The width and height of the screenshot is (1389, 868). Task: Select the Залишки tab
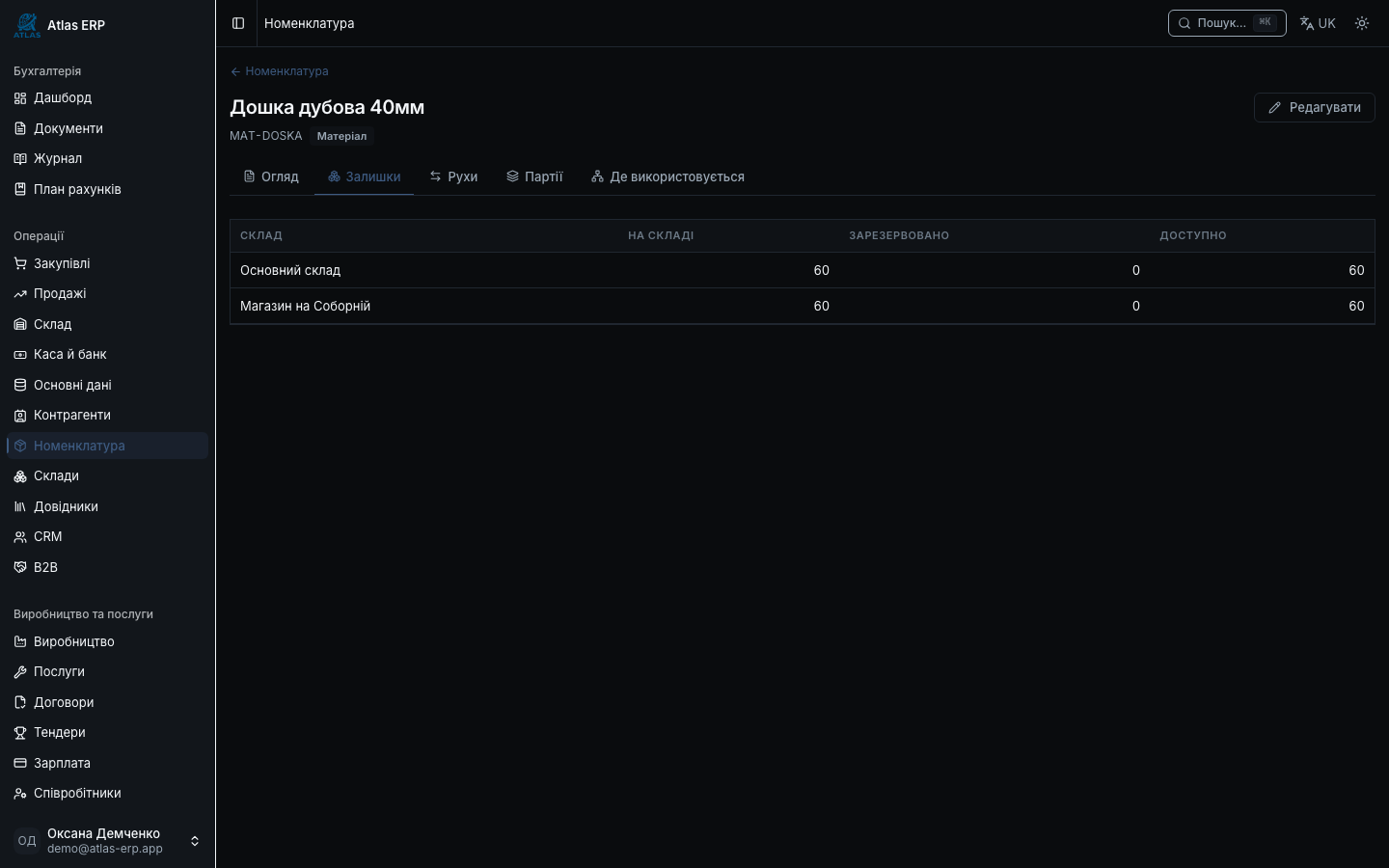coord(364,176)
